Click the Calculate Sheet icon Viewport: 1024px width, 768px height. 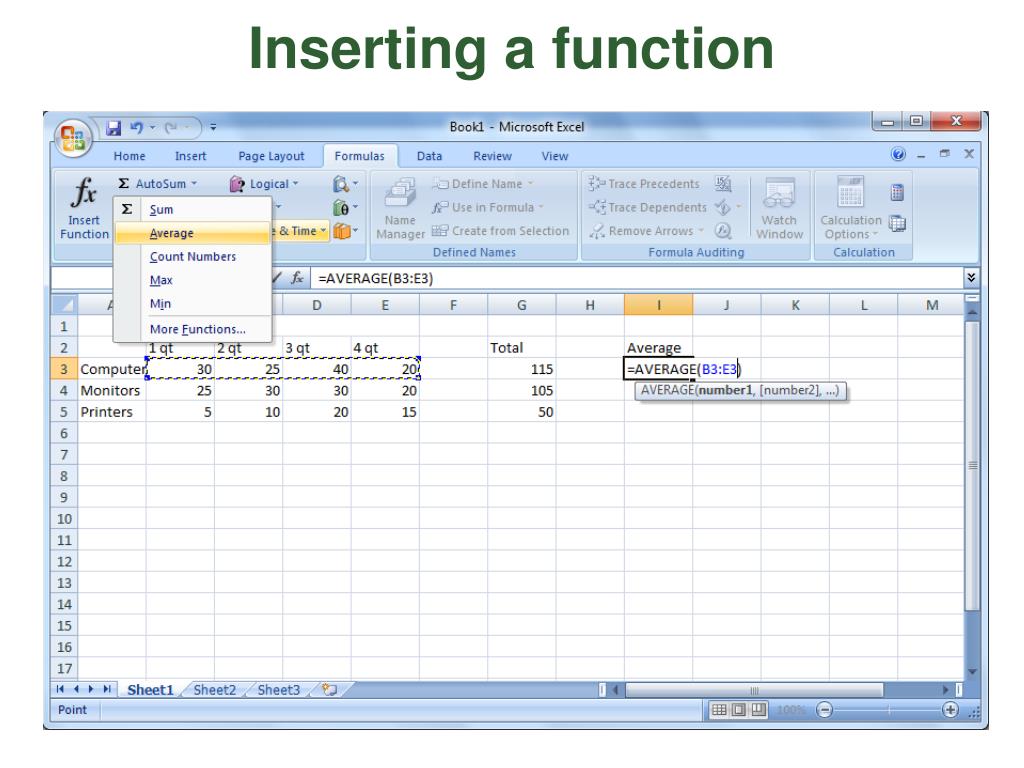point(897,223)
